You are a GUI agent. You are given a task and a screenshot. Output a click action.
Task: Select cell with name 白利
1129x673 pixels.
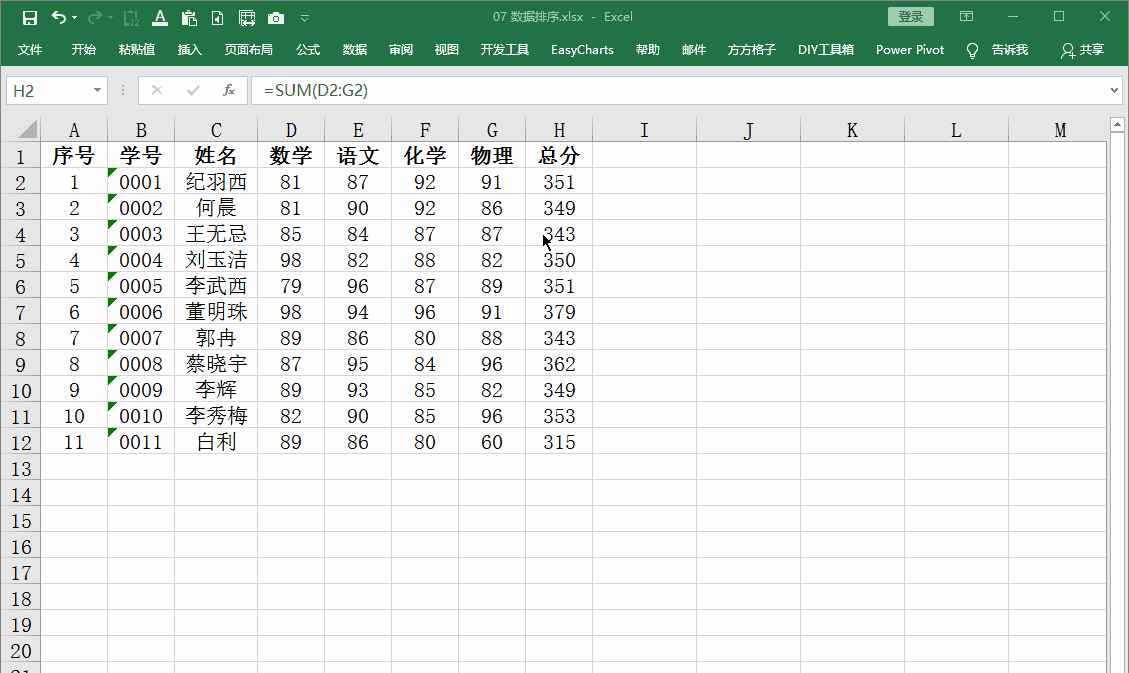216,441
